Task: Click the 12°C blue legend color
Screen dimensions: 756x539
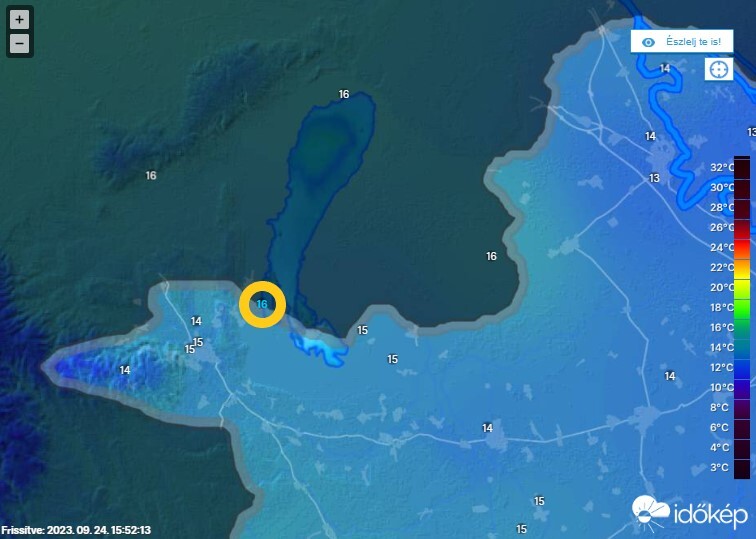Action: [742, 367]
